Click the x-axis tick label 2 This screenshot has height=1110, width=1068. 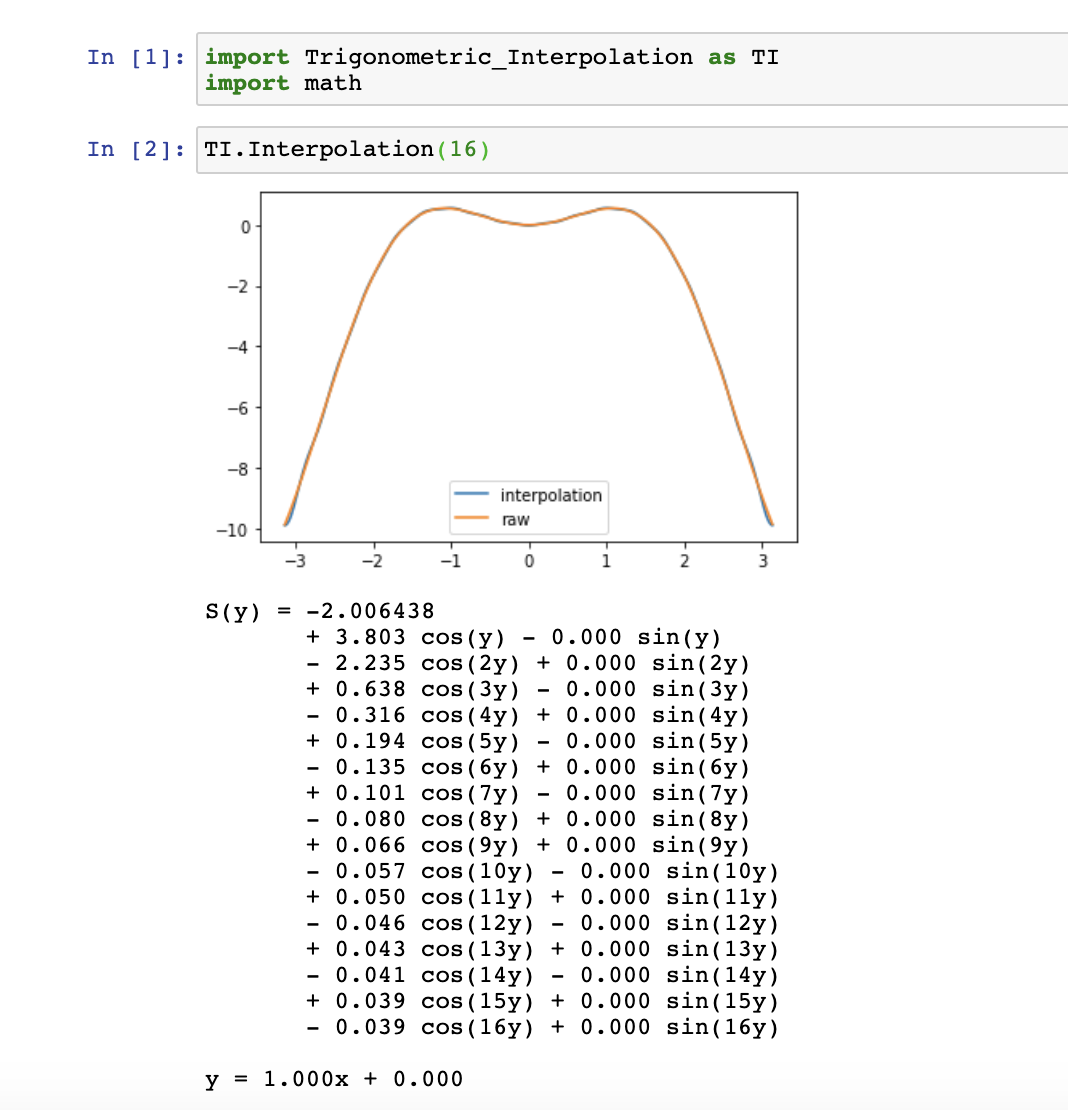click(x=684, y=561)
